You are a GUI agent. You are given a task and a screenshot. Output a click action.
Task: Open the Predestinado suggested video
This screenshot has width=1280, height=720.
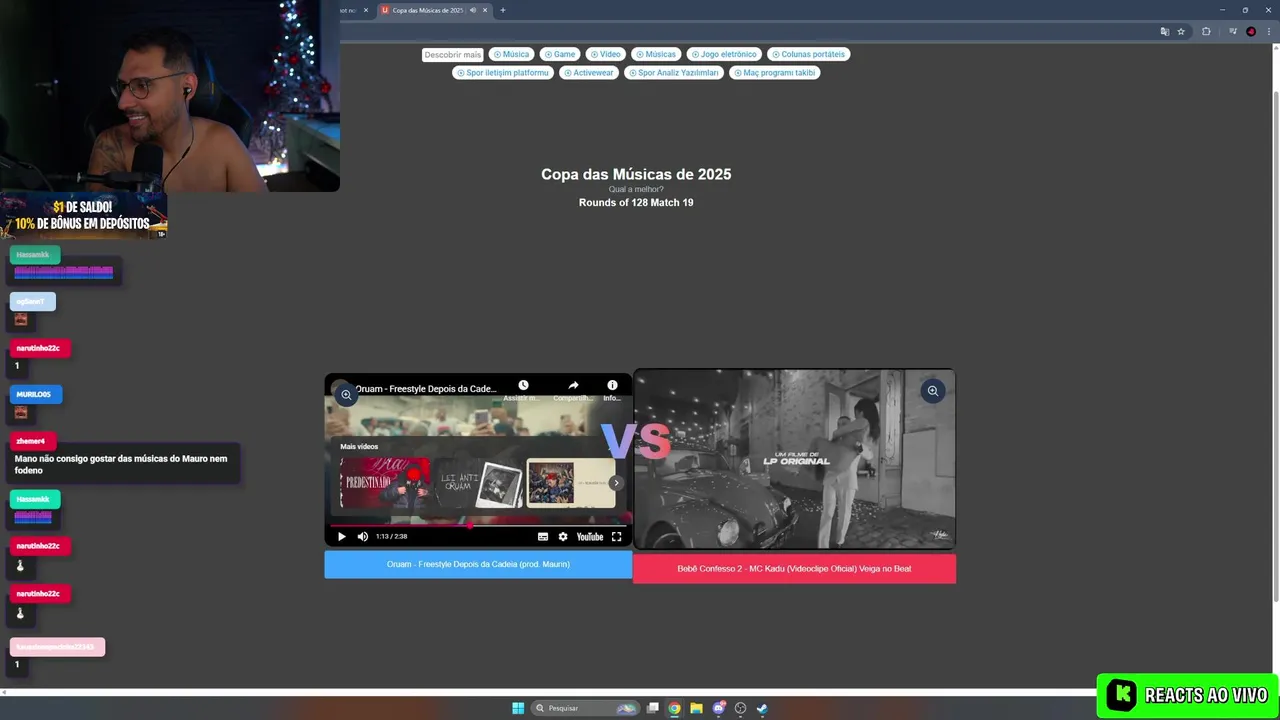tap(385, 483)
